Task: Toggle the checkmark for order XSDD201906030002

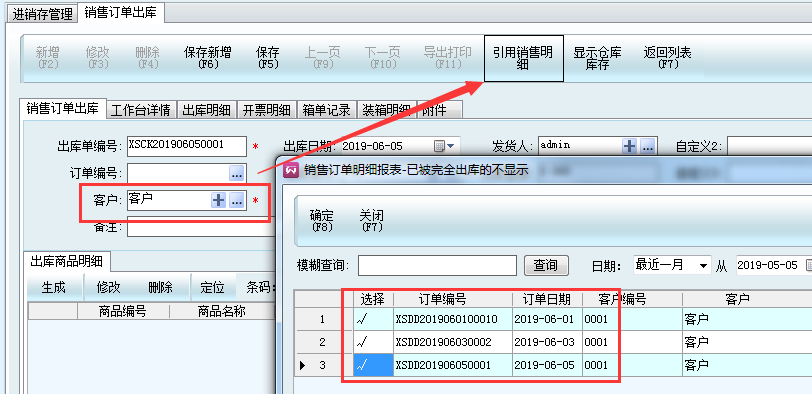Action: pos(373,342)
